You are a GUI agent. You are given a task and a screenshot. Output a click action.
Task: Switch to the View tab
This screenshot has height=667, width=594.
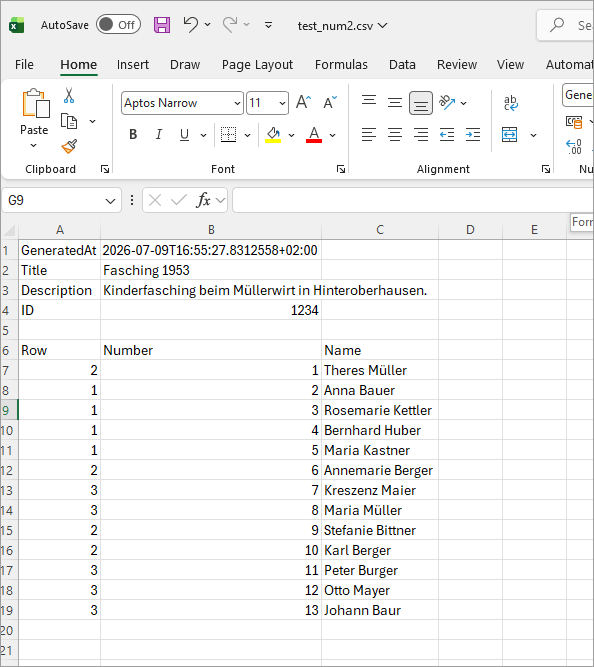pos(510,65)
